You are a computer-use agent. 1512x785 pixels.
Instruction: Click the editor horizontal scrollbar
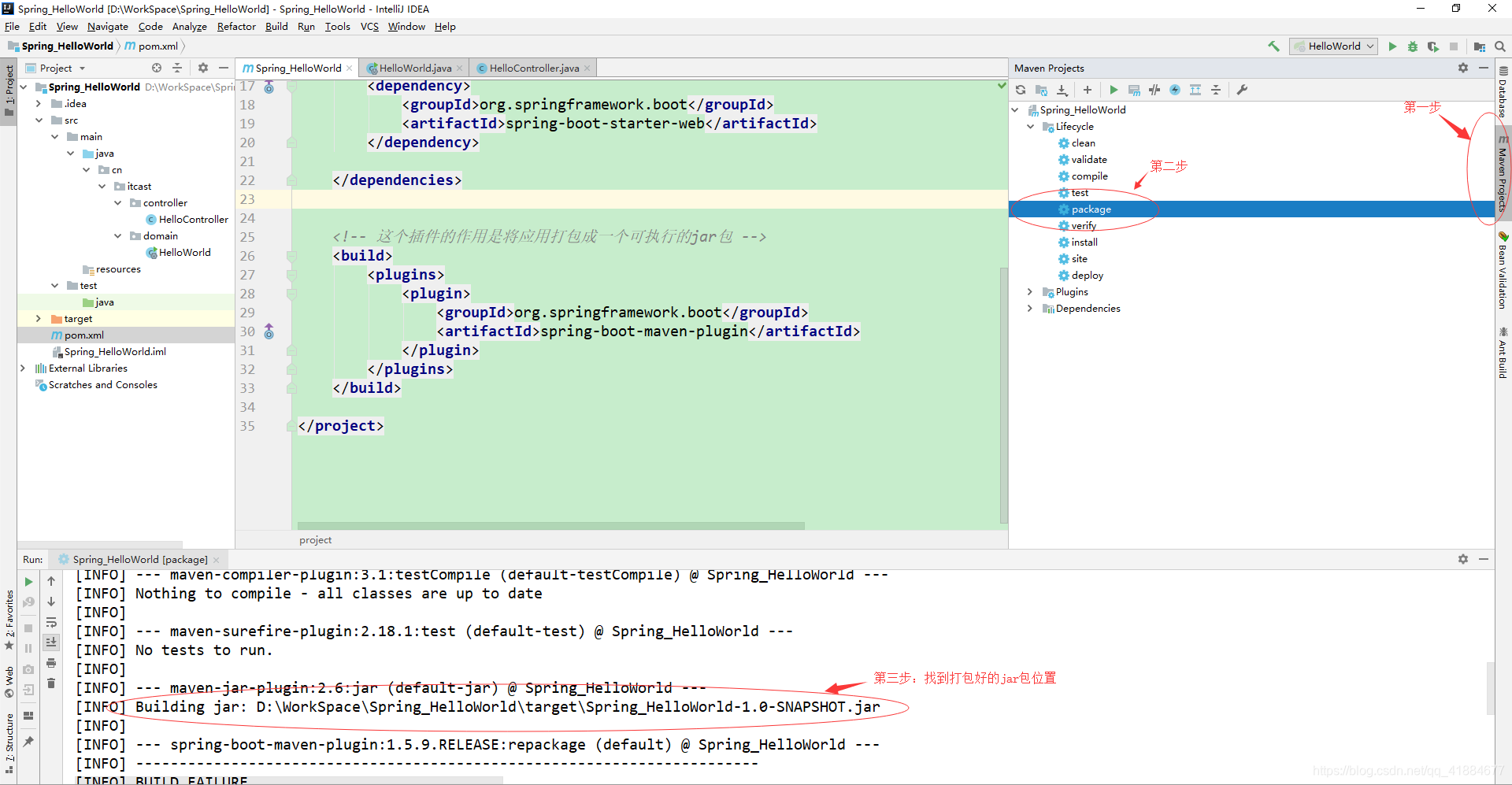550,525
